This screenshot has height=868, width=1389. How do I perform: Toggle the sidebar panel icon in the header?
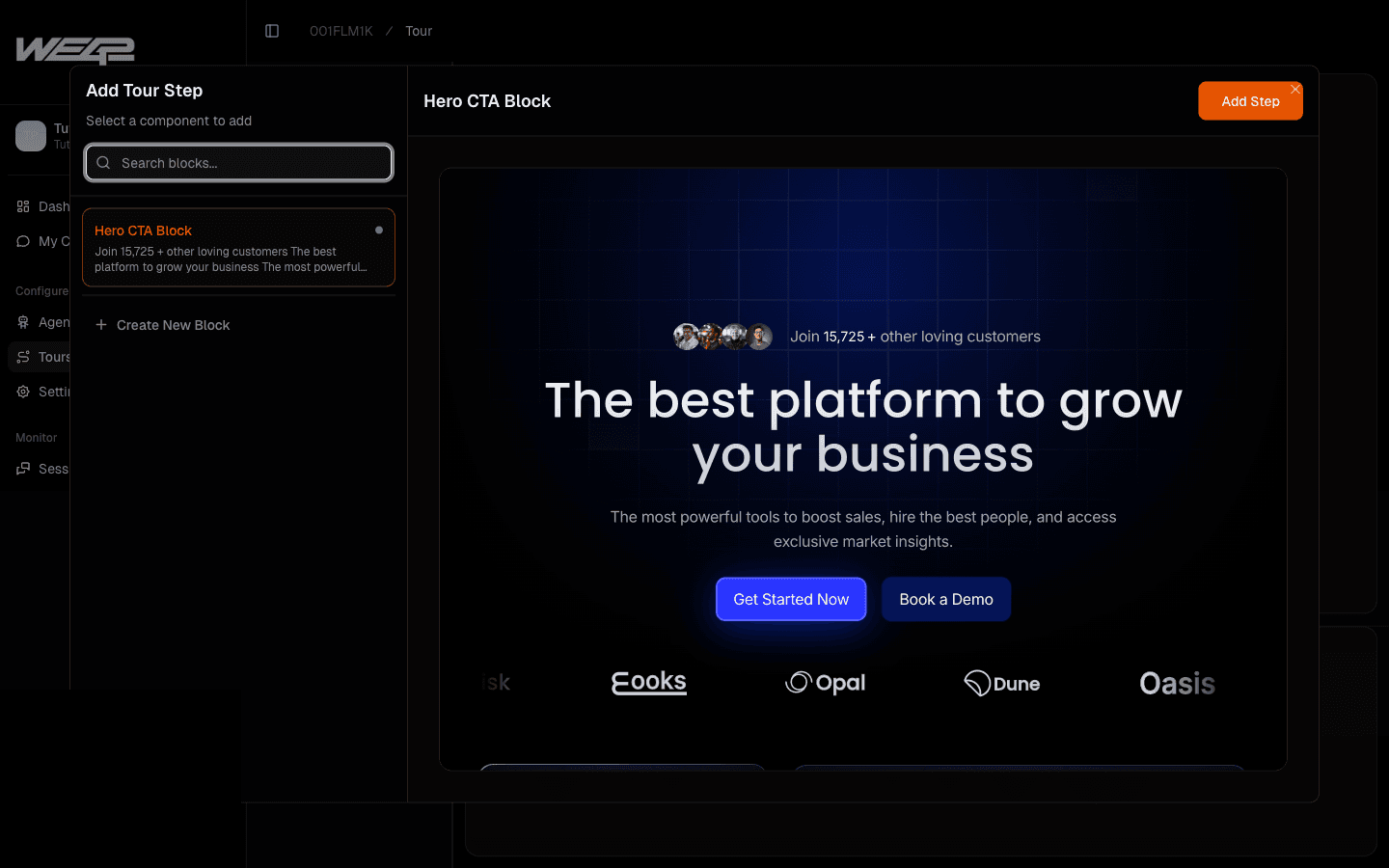pos(272,31)
